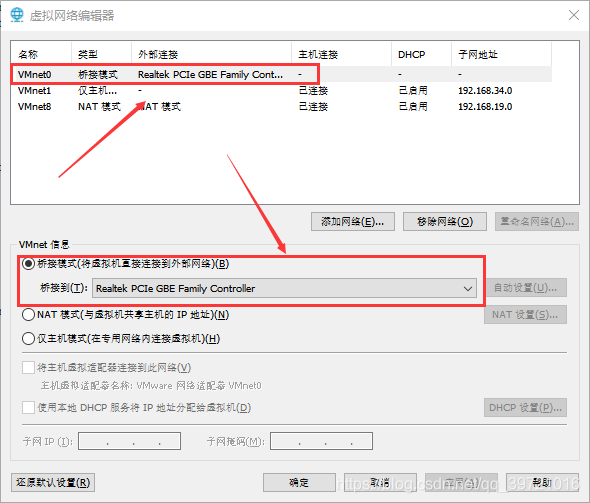Click the 外部连接 column header

[211, 55]
